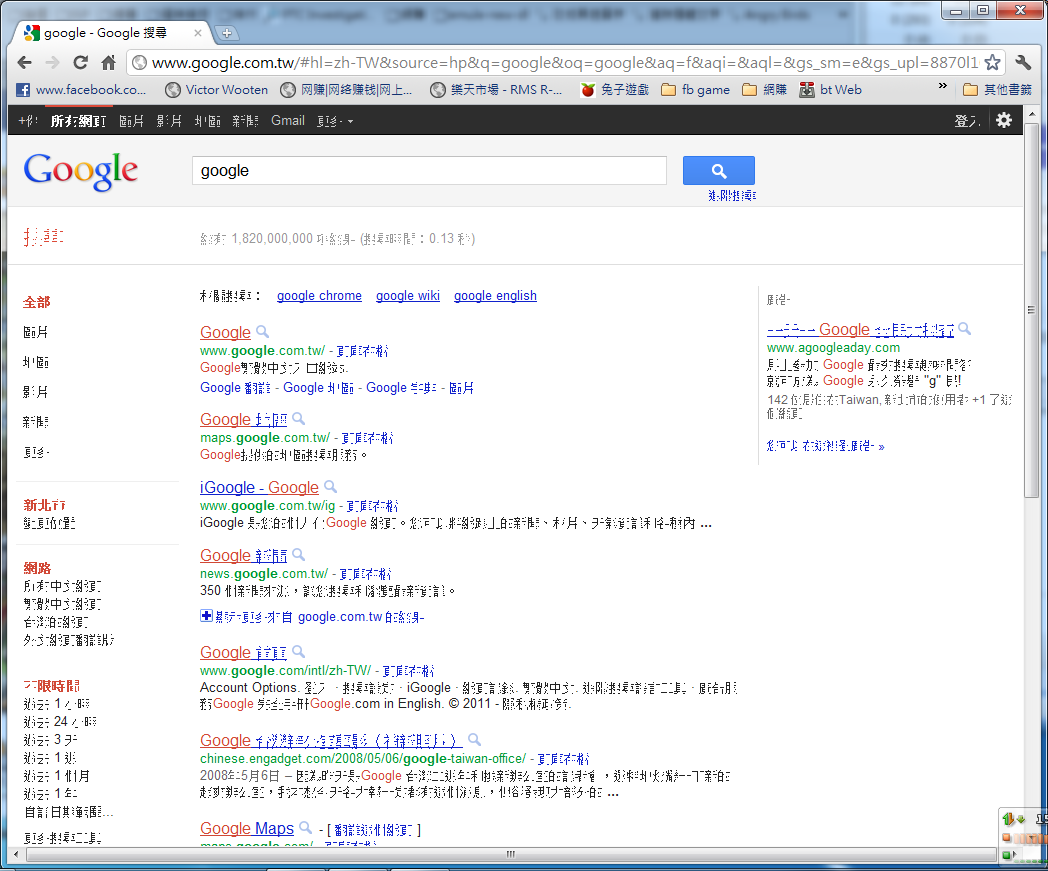
Task: Expand the bookmarks bar overflow chevron
Action: point(943,89)
